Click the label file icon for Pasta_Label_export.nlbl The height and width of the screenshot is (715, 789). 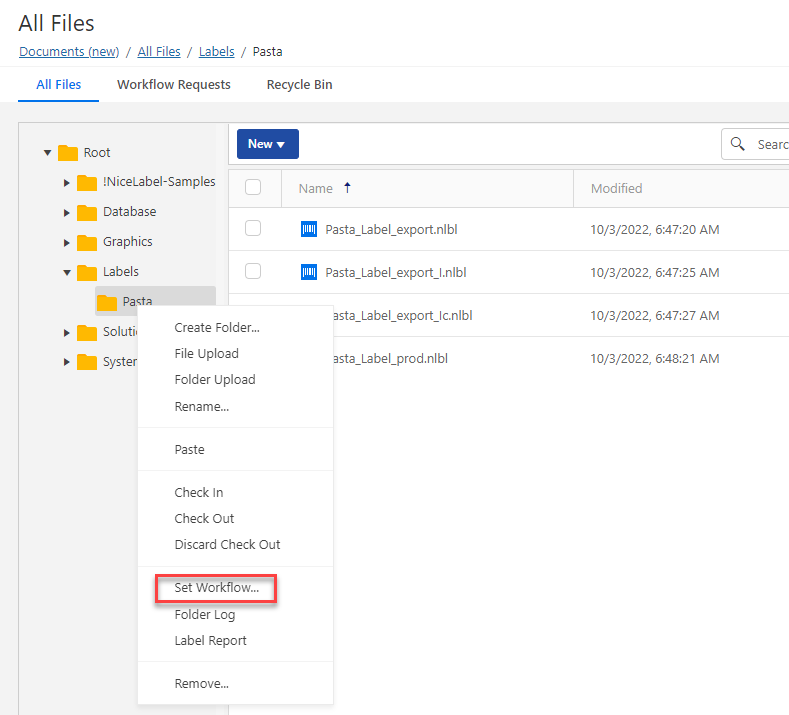coord(309,229)
